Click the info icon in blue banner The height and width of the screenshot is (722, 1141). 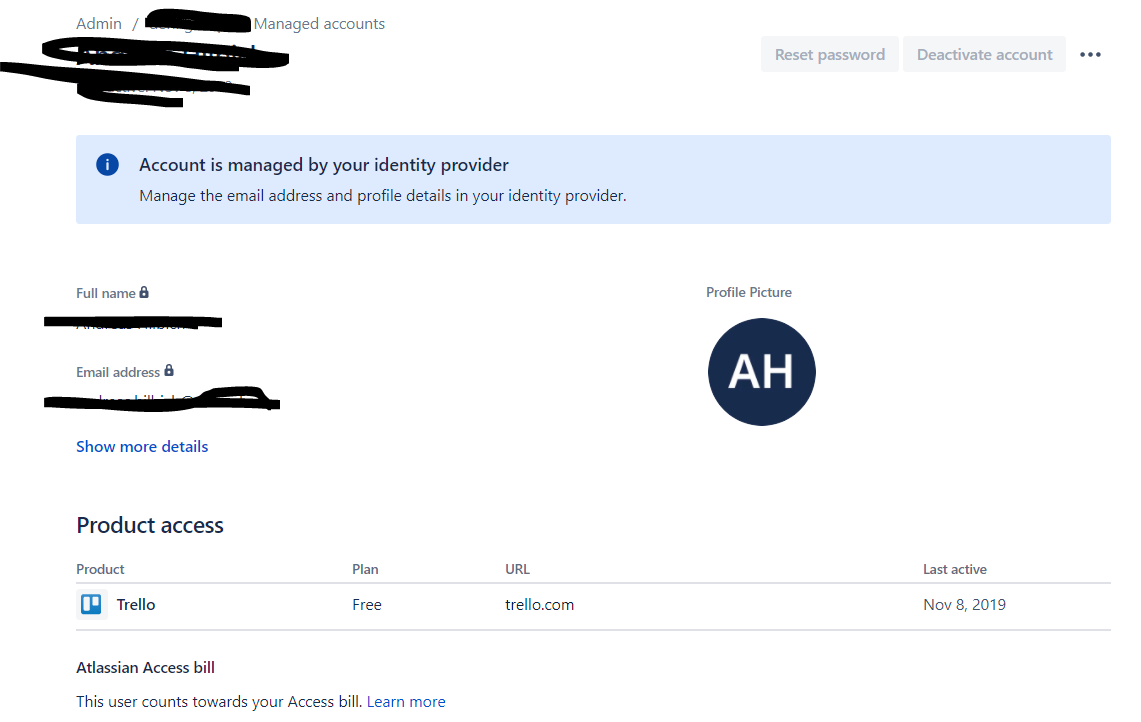click(x=108, y=164)
